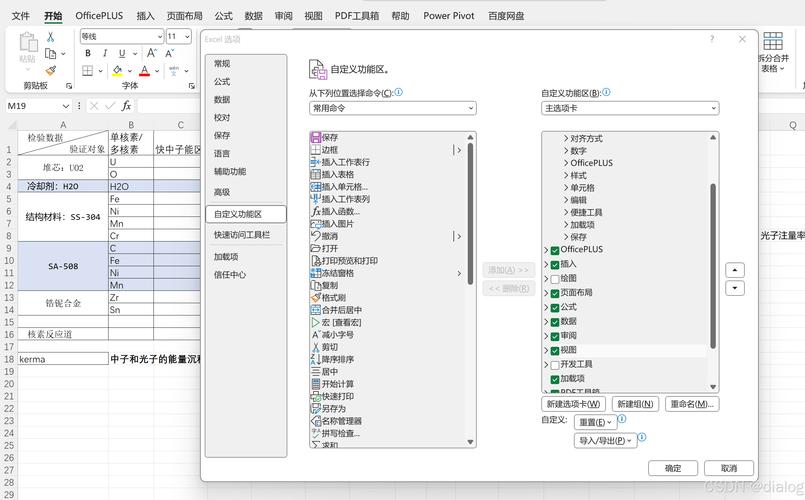Open the 自定义功能区 dropdown showing 主选项卡
805x500 pixels.
click(629, 108)
